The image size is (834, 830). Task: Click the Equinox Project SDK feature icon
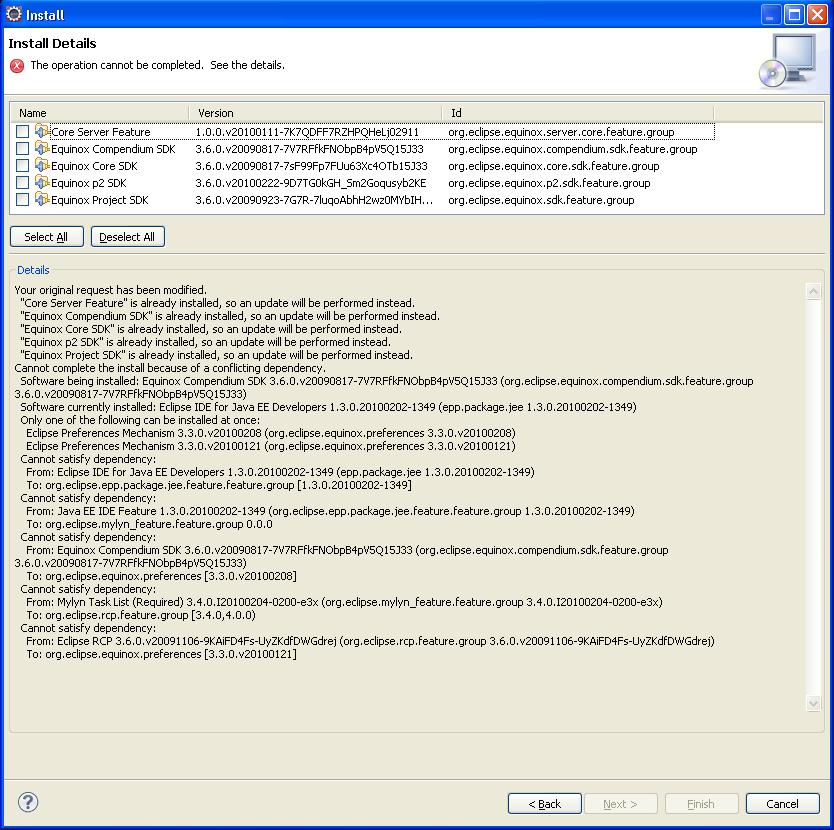click(x=42, y=199)
